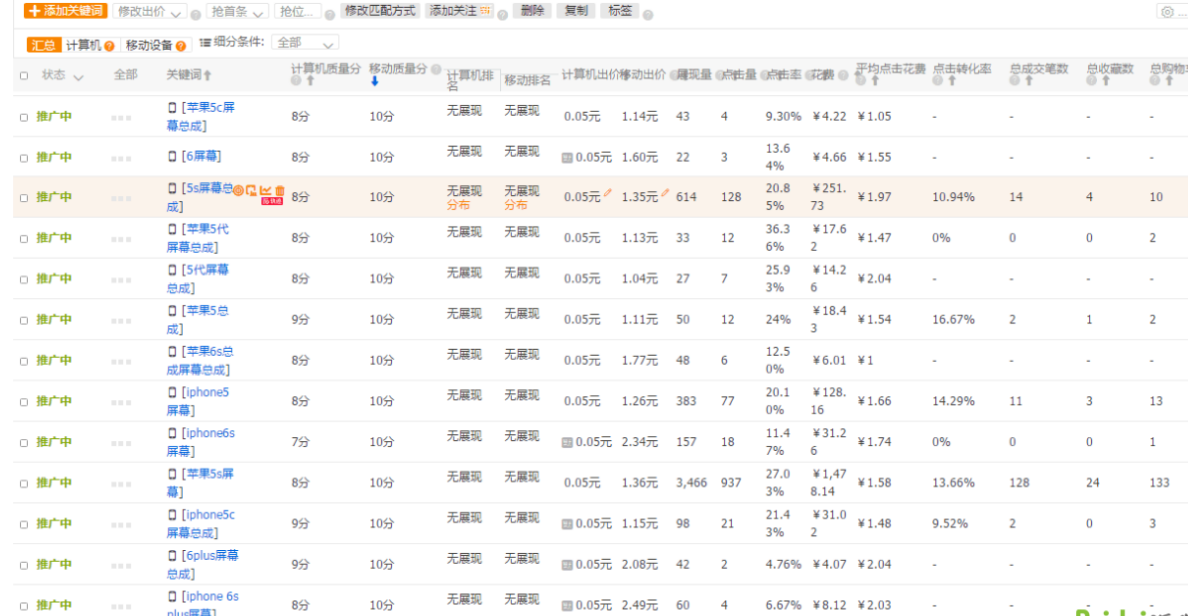1188x616 pixels.
Task: Click the trend chart icon in 5s屏幕总成 row
Action: [265, 191]
